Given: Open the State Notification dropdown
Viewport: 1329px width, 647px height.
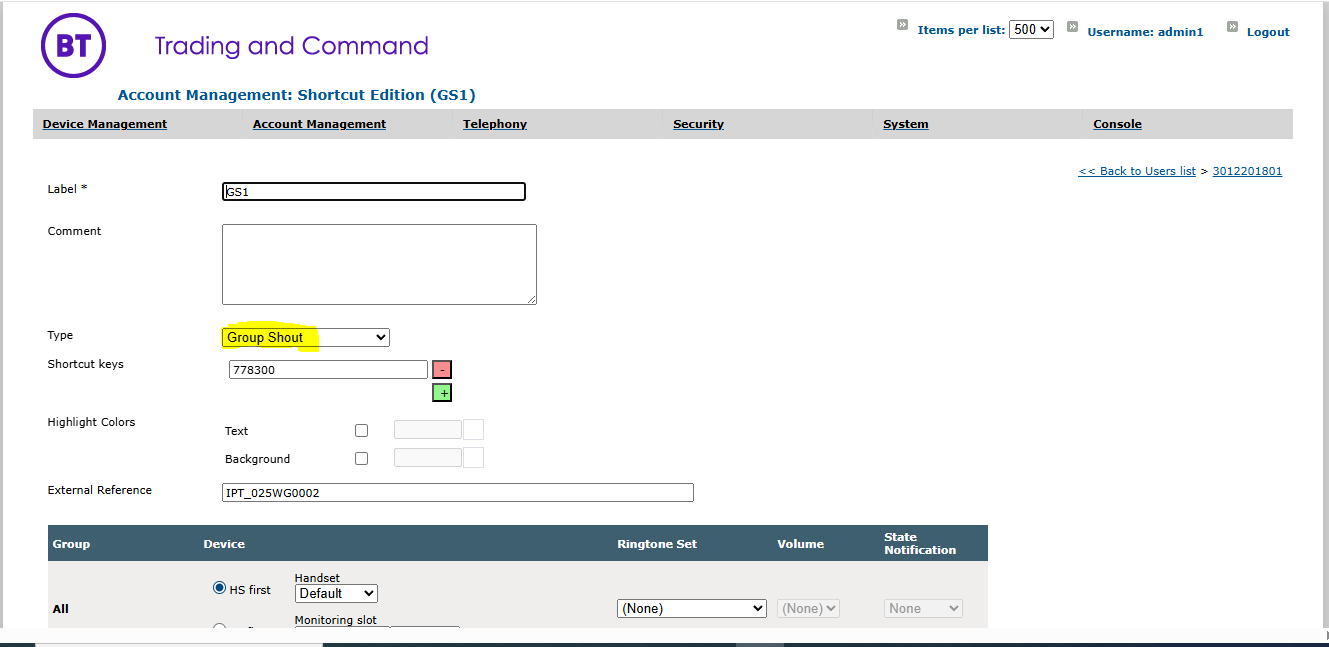Looking at the screenshot, I should pyautogui.click(x=923, y=608).
